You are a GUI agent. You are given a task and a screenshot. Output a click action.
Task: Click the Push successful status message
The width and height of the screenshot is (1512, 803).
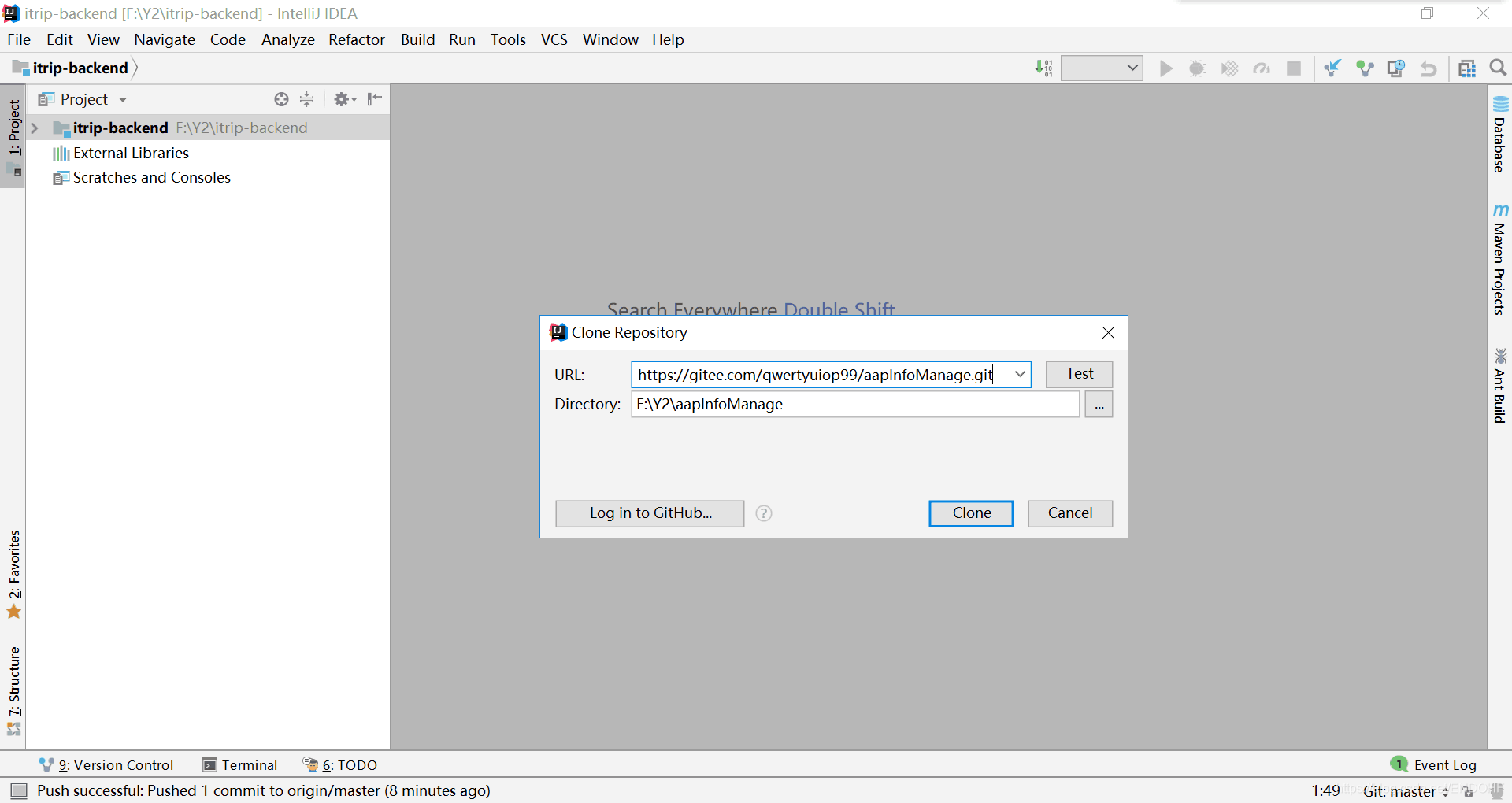coord(264,790)
